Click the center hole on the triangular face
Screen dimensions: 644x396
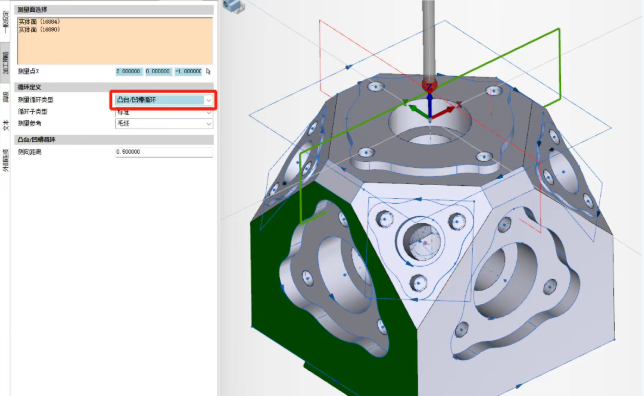click(422, 241)
